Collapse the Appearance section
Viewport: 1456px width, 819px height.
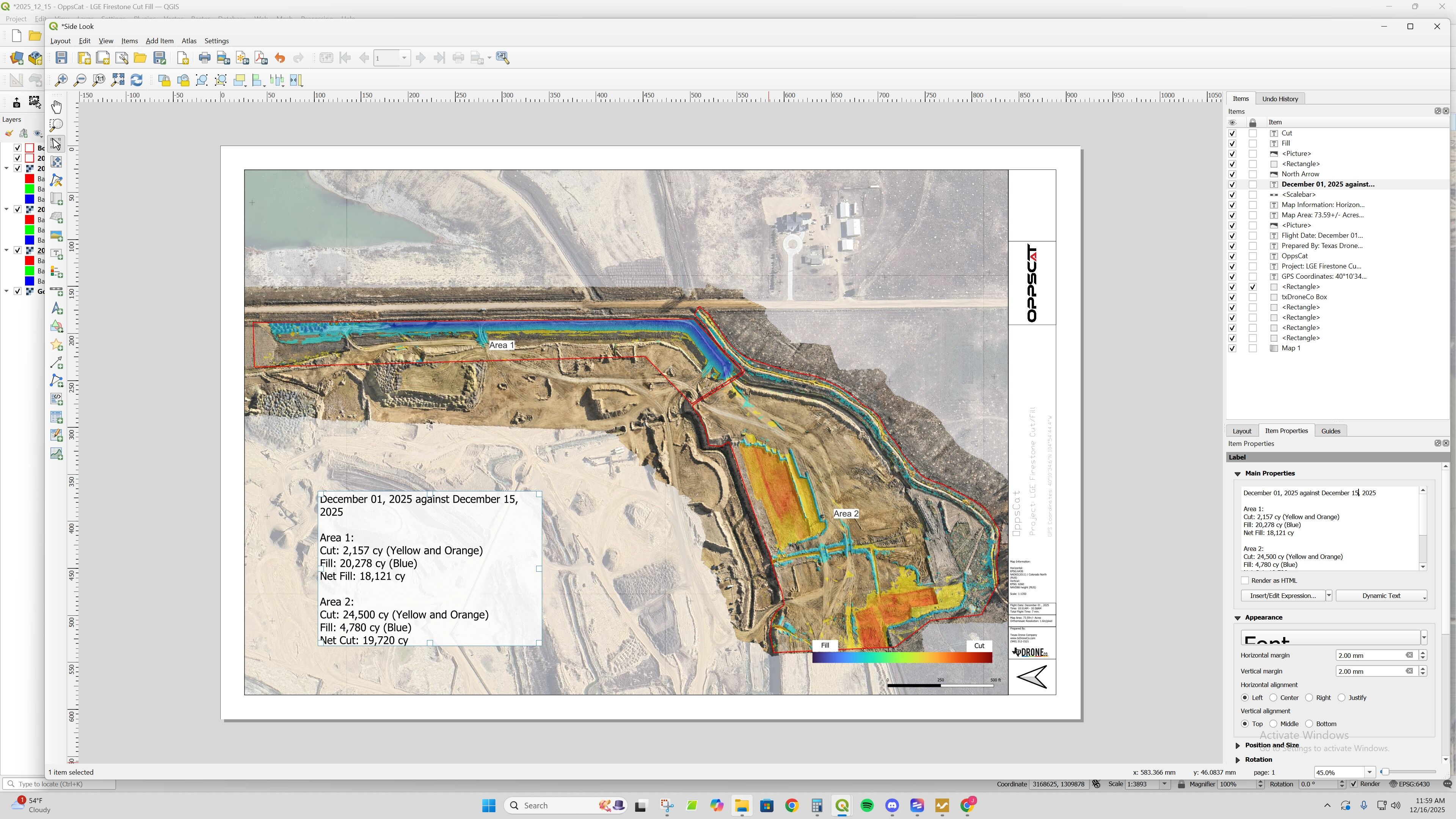pyautogui.click(x=1238, y=618)
